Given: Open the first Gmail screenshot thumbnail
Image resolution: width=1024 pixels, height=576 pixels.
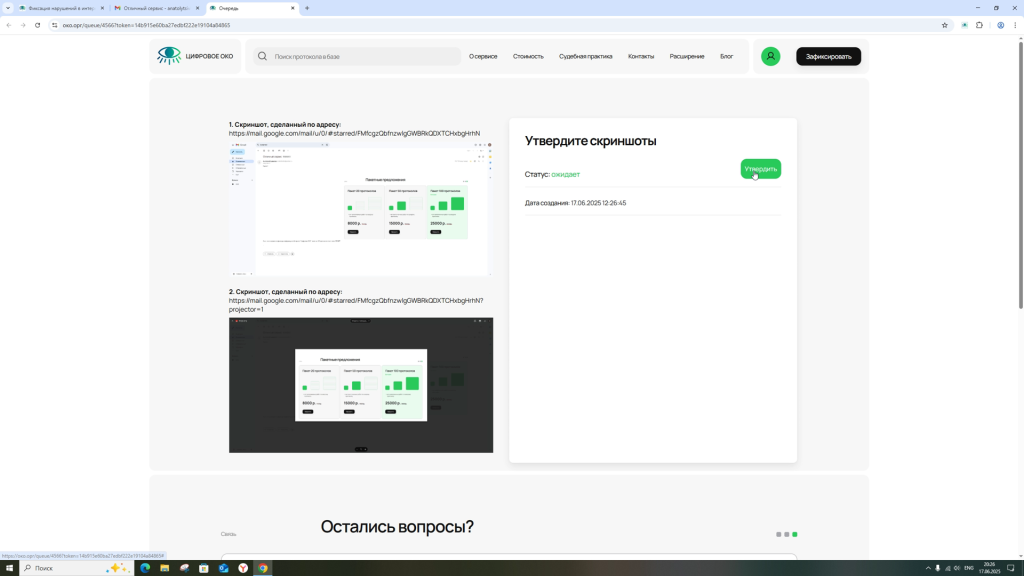Looking at the screenshot, I should (x=359, y=208).
